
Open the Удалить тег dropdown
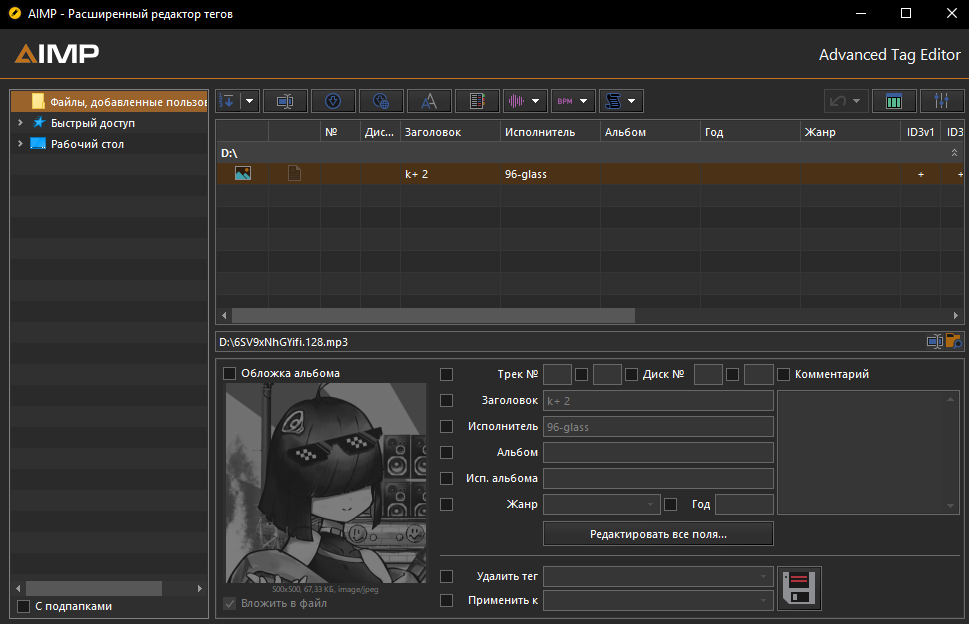658,576
